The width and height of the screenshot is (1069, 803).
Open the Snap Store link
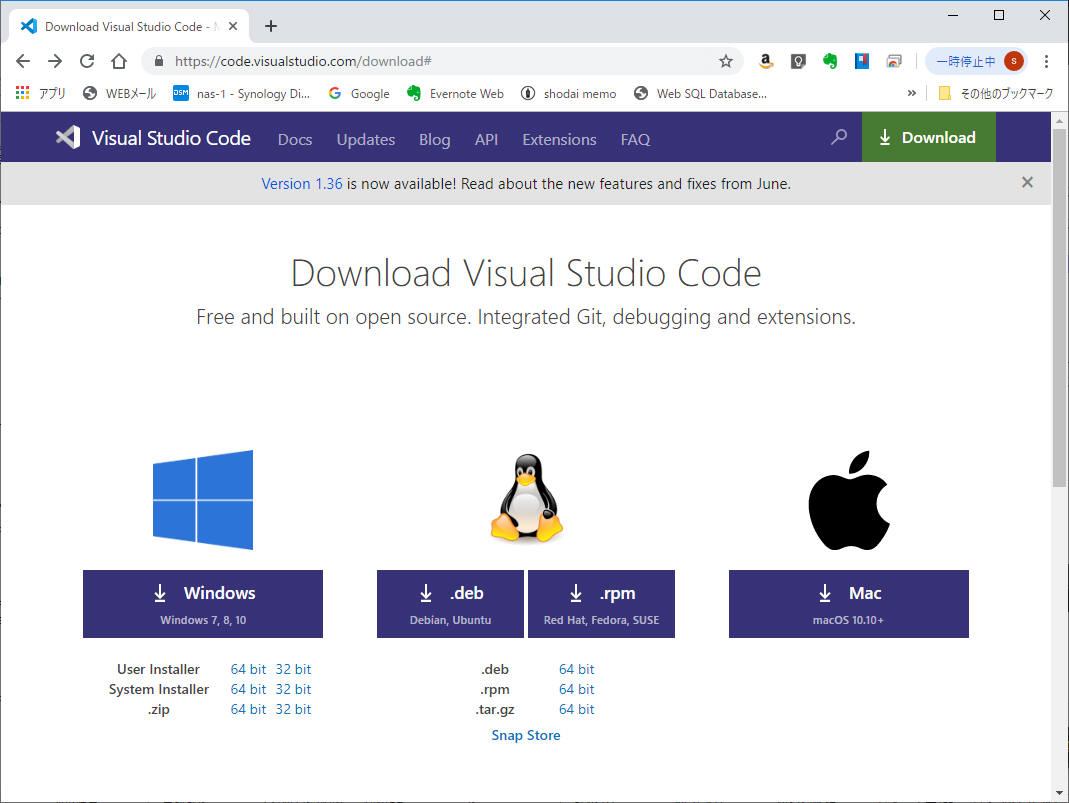pos(526,735)
